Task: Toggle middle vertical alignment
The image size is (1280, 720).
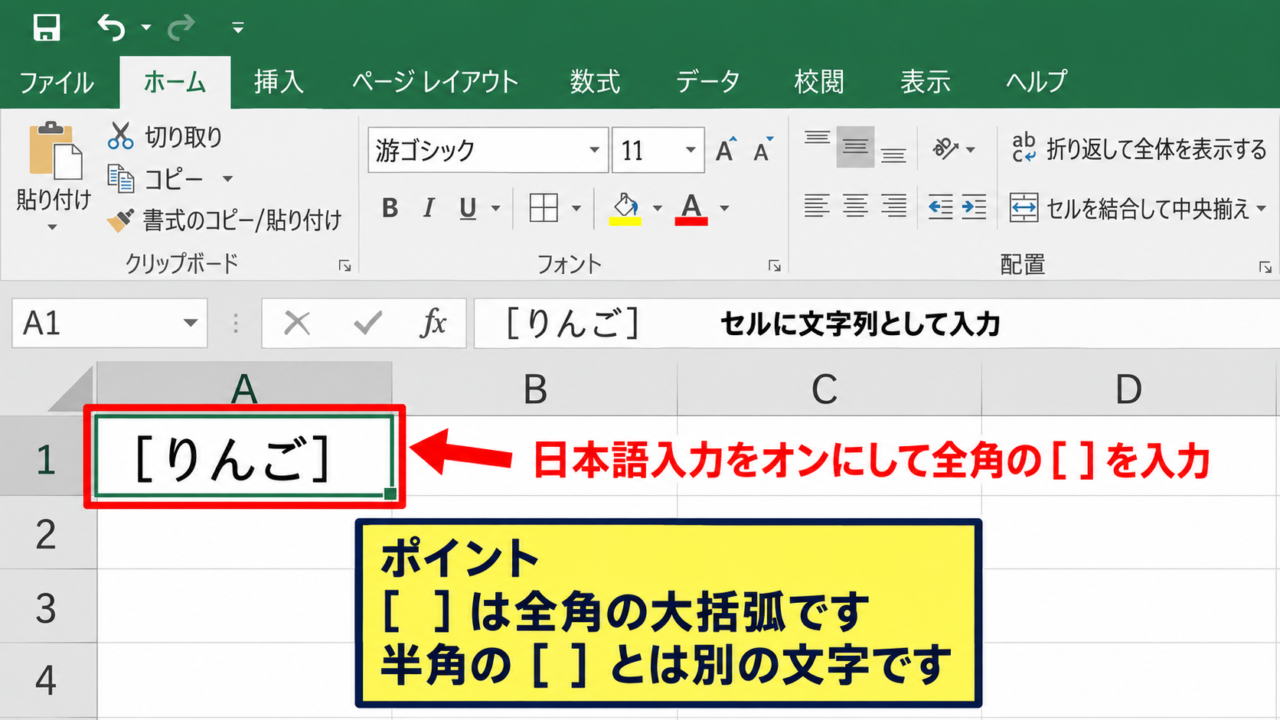Action: (x=855, y=148)
